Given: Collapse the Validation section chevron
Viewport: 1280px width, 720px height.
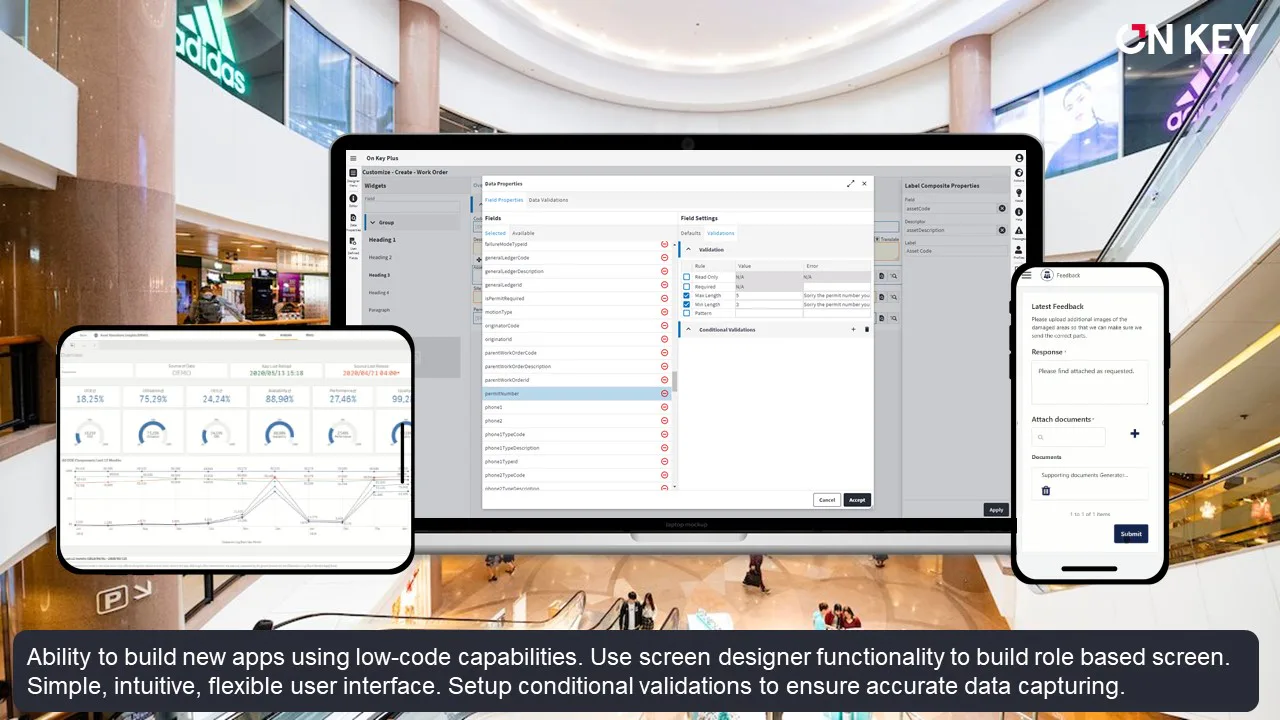Looking at the screenshot, I should [x=688, y=250].
